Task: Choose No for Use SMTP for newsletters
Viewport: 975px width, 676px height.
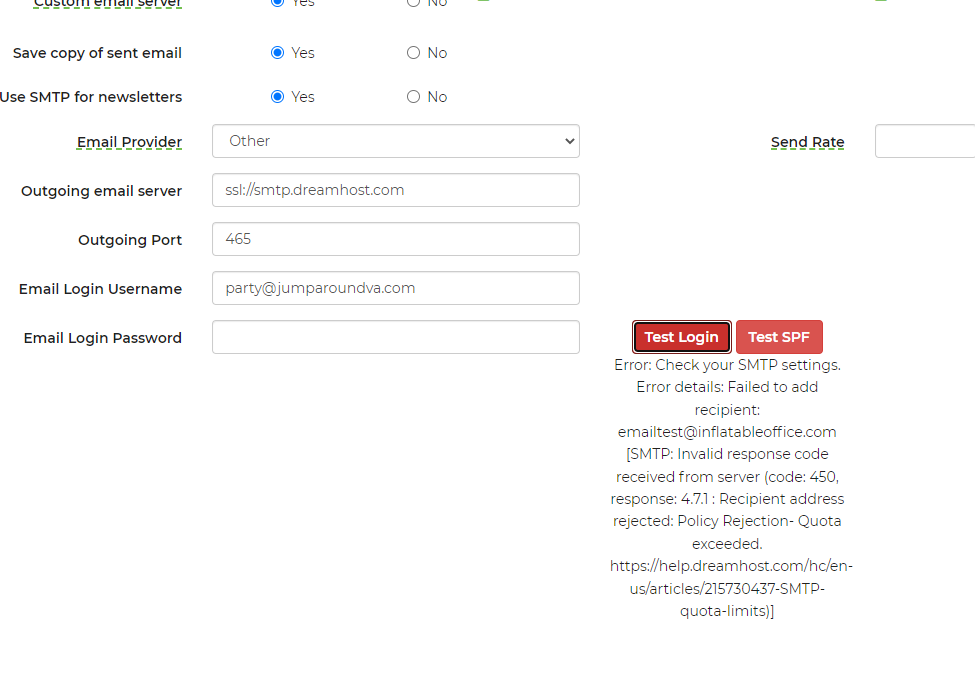Action: pyautogui.click(x=413, y=97)
